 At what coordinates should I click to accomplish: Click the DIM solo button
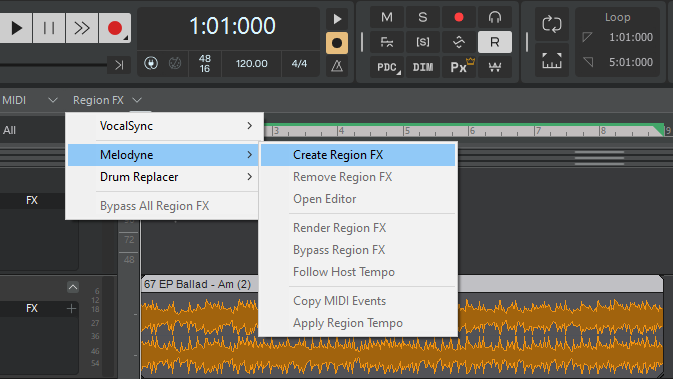pos(423,67)
